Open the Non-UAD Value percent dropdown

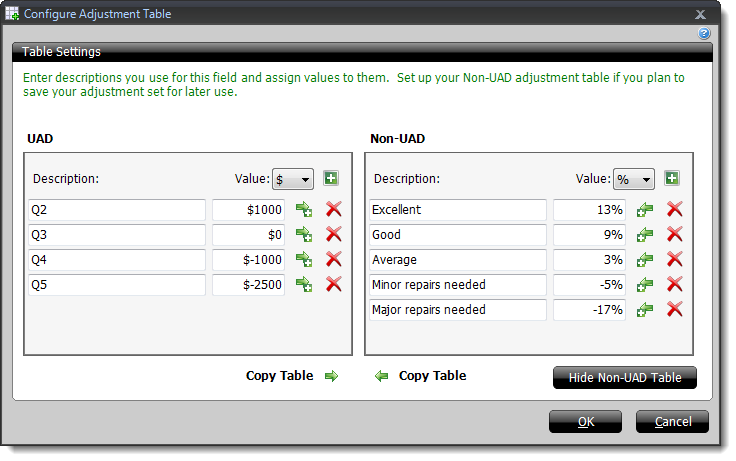coord(634,179)
